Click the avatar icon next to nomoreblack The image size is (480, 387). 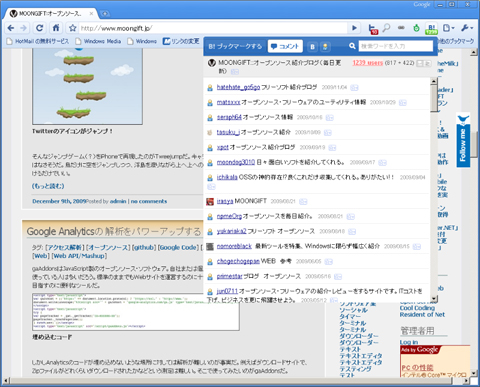[210, 246]
